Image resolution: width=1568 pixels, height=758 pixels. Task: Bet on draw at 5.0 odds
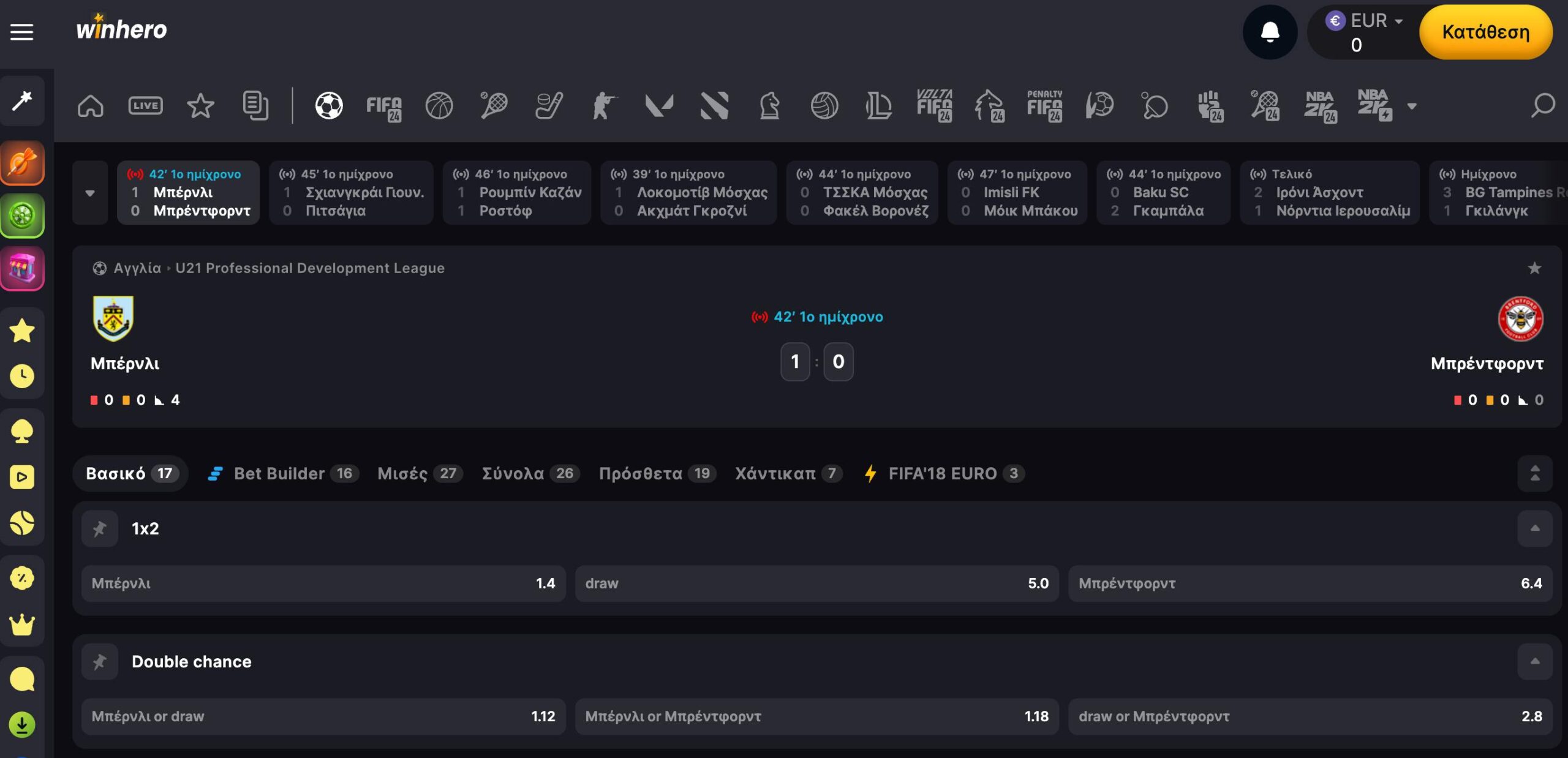click(816, 584)
